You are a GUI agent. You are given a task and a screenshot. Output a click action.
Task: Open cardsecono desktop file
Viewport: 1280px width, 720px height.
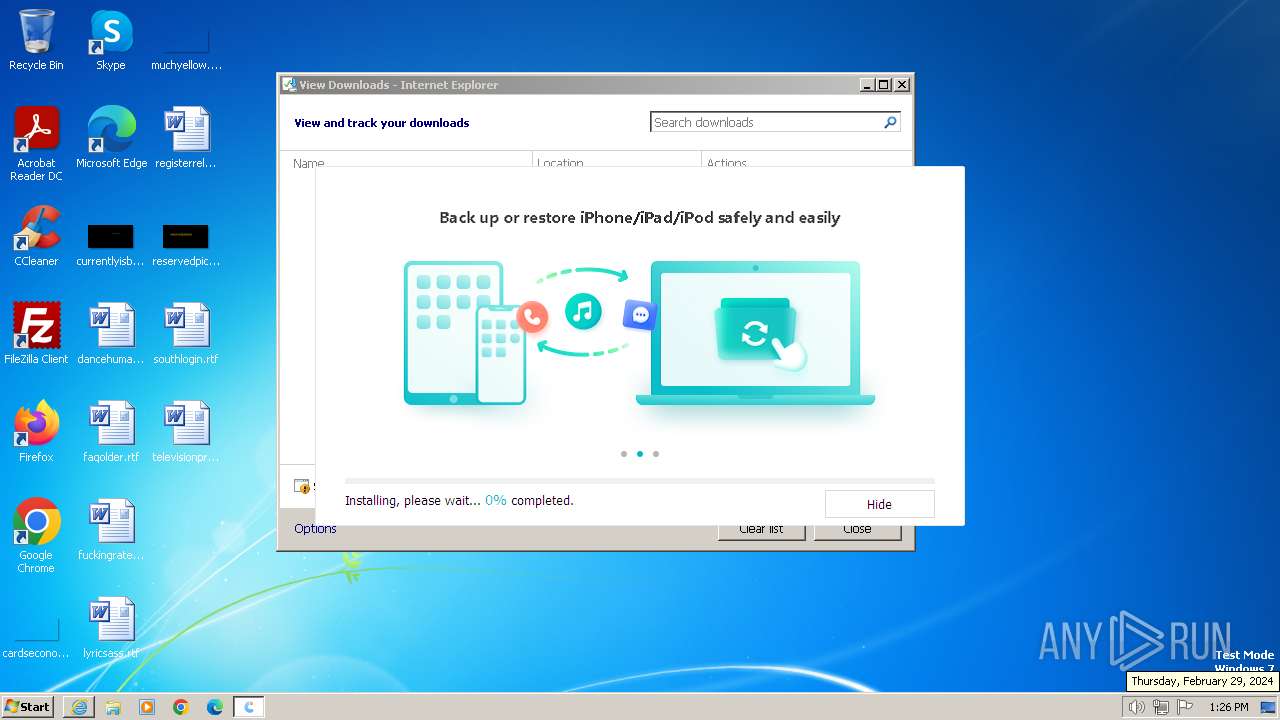click(36, 638)
